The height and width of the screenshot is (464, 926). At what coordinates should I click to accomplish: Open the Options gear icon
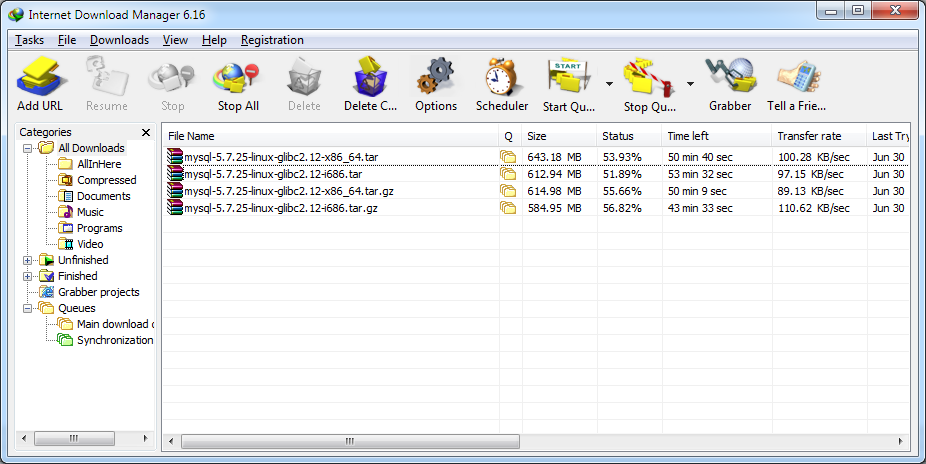tap(436, 77)
